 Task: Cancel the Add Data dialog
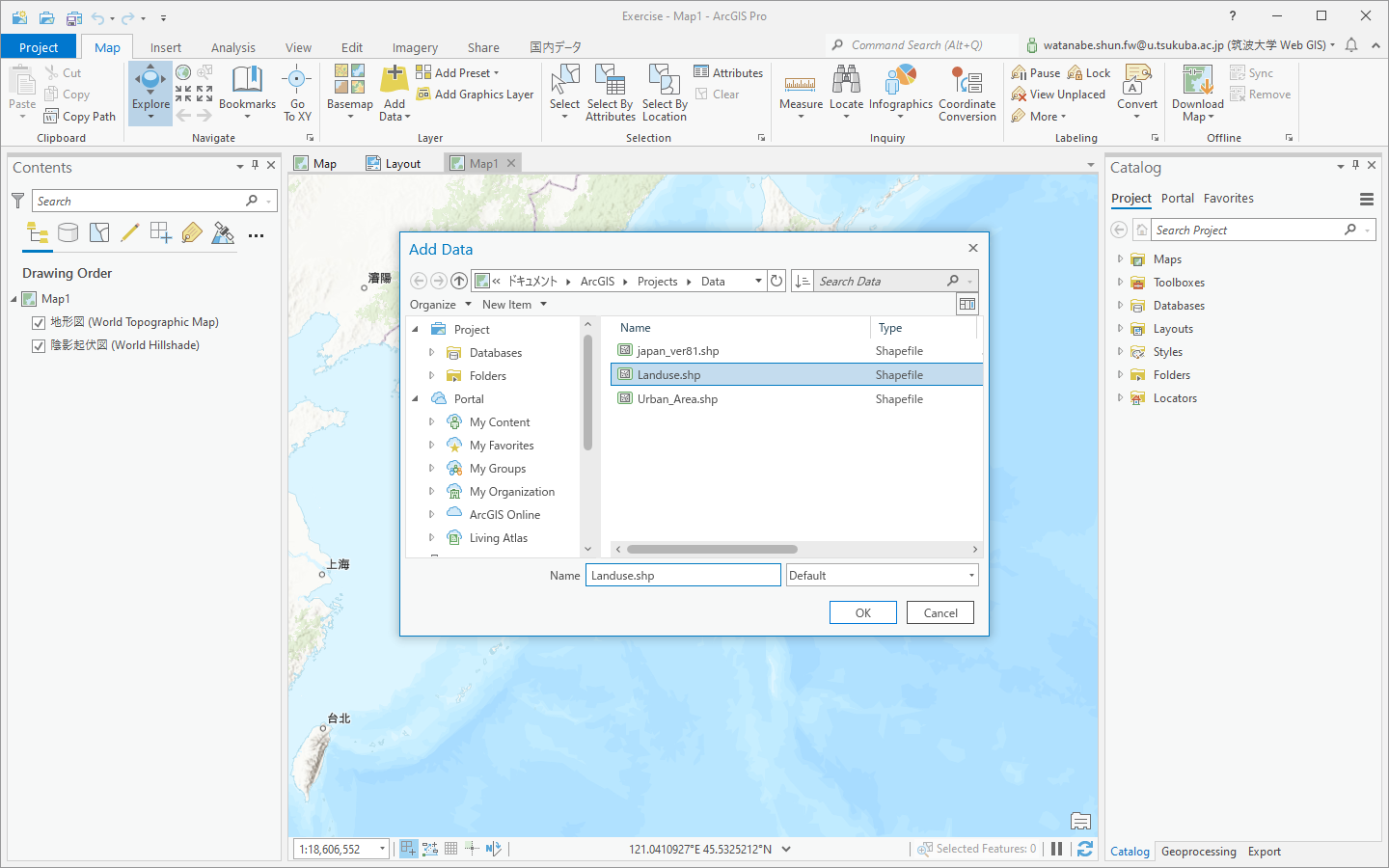[x=940, y=612]
